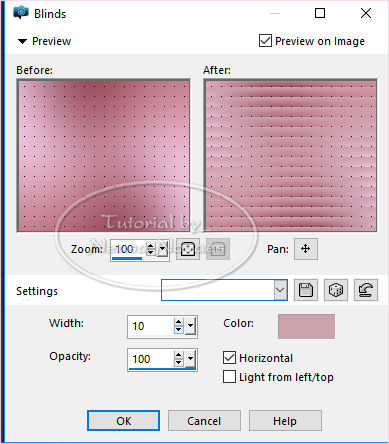Toggle the Preview on Image checkbox
Screen dimensions: 389x444
coord(265,41)
